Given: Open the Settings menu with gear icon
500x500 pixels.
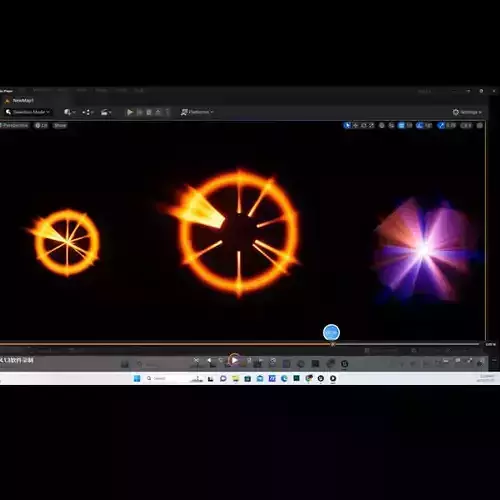Looking at the screenshot, I should point(467,112).
